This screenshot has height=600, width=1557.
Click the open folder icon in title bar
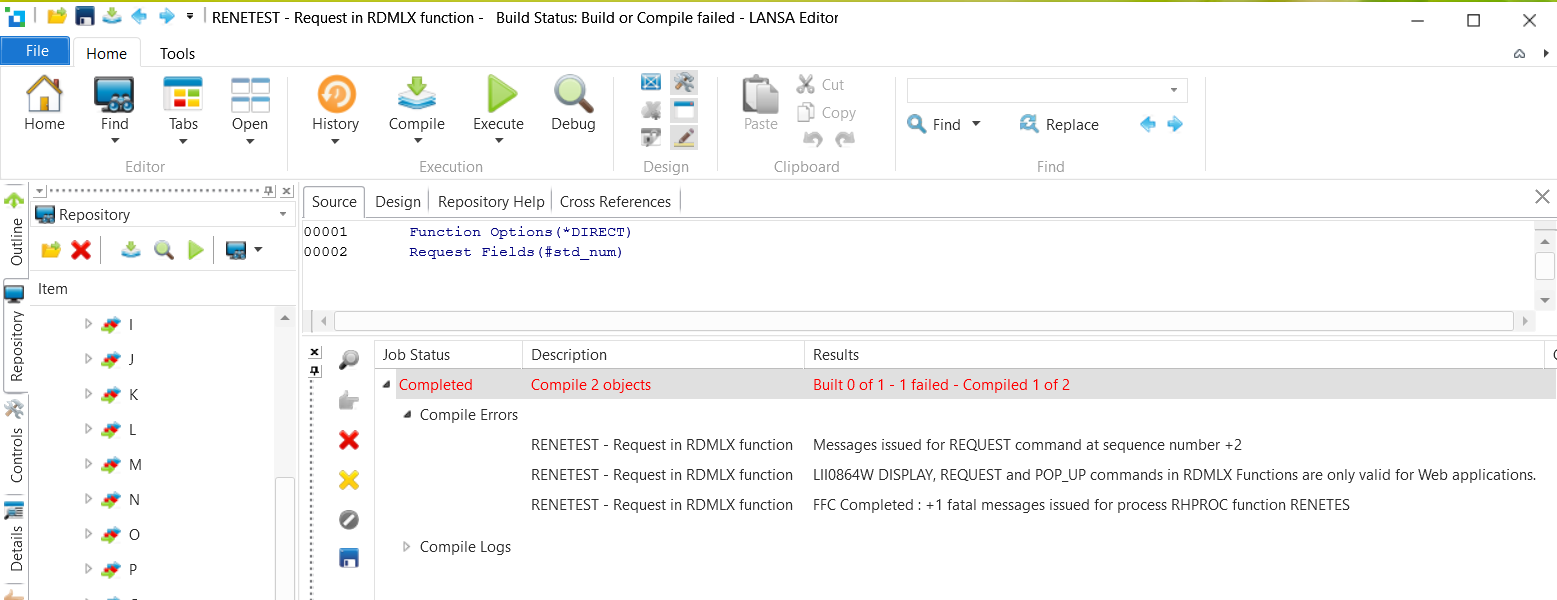point(57,16)
